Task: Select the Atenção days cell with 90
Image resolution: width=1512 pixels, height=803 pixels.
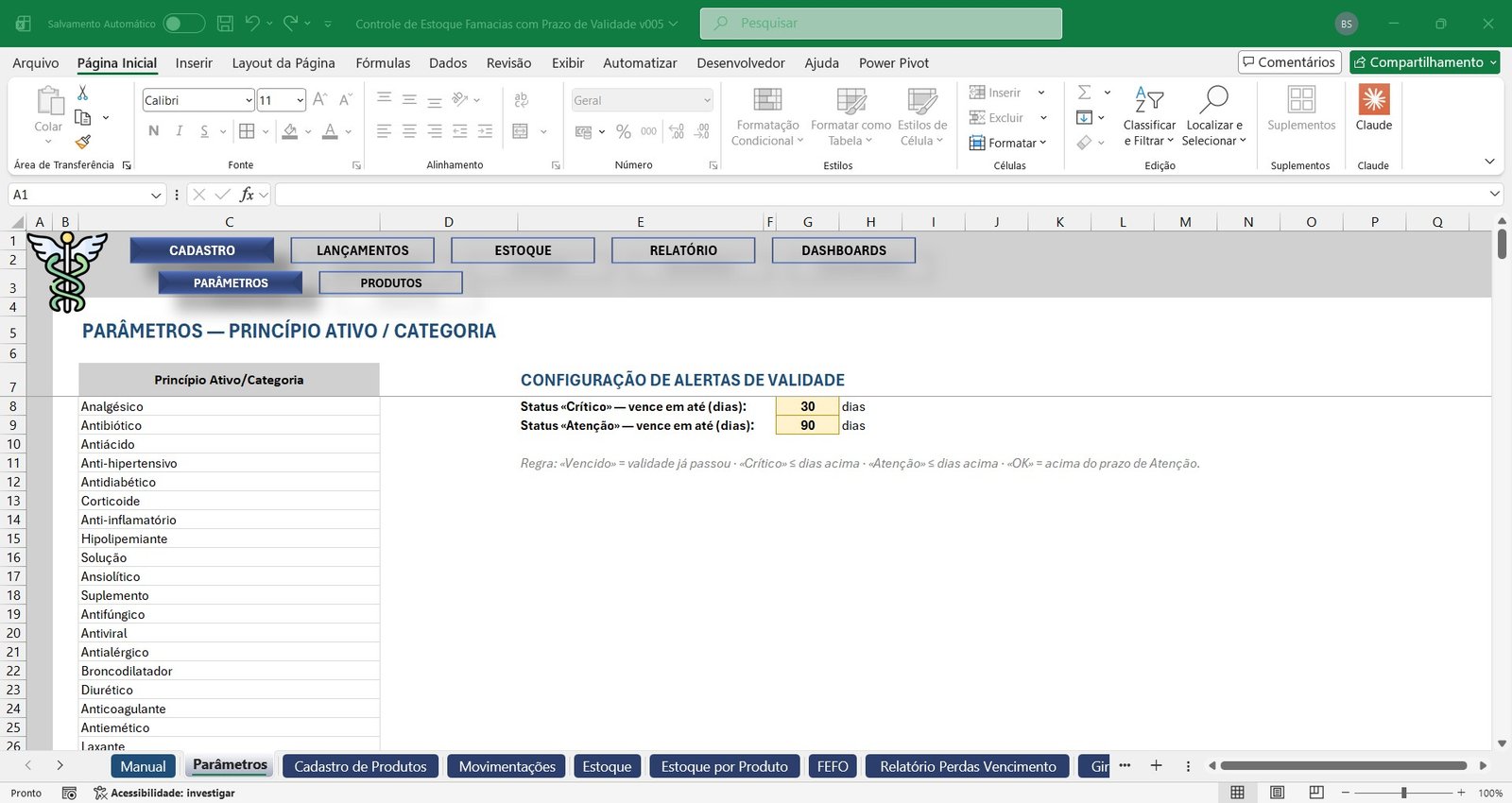Action: pos(807,425)
